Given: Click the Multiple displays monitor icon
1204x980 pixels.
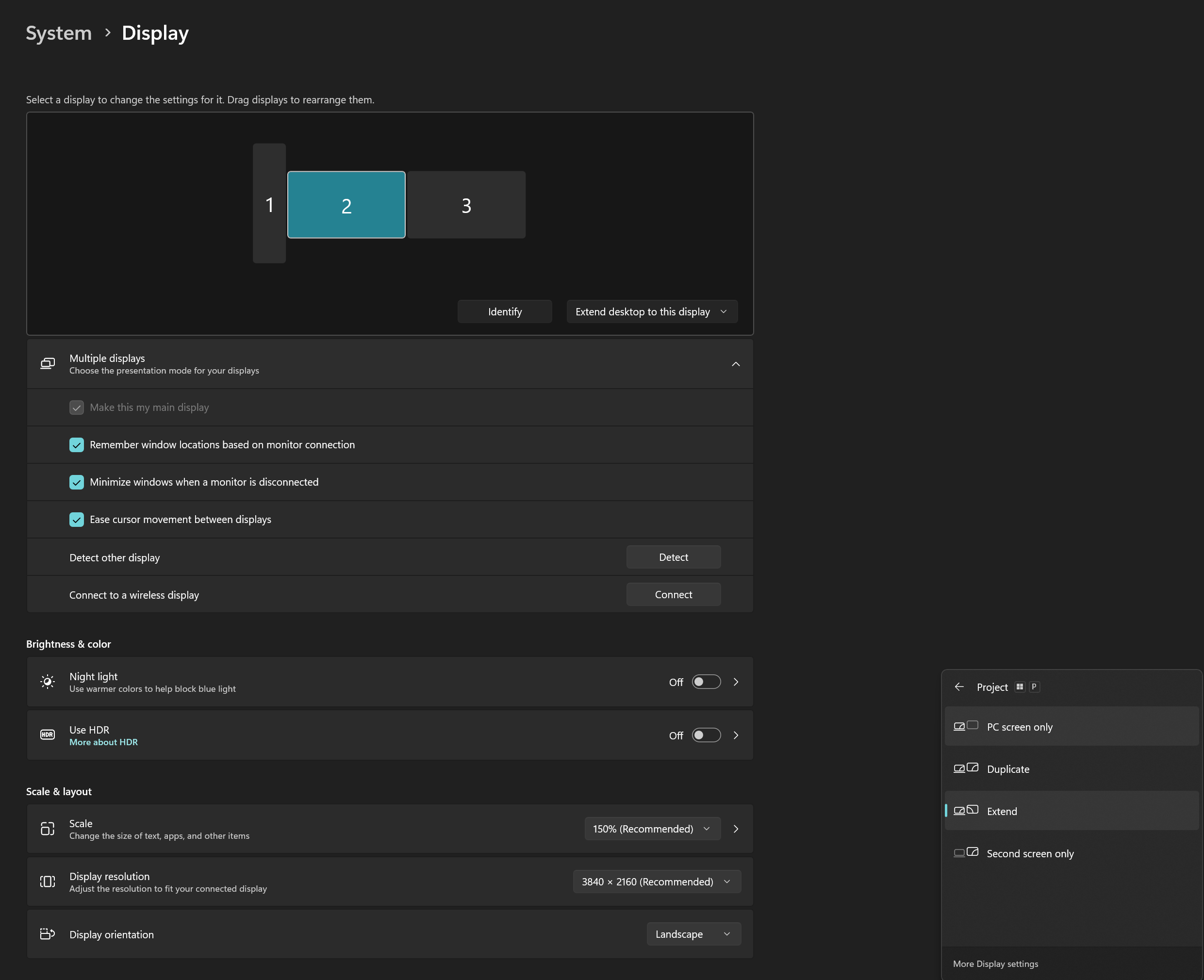Looking at the screenshot, I should coord(48,363).
